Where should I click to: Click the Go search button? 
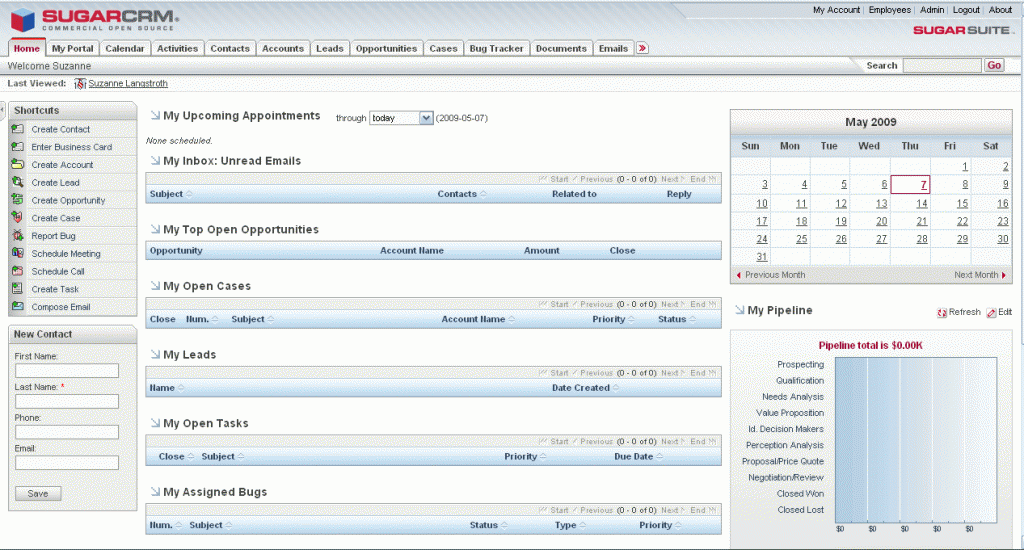[994, 65]
